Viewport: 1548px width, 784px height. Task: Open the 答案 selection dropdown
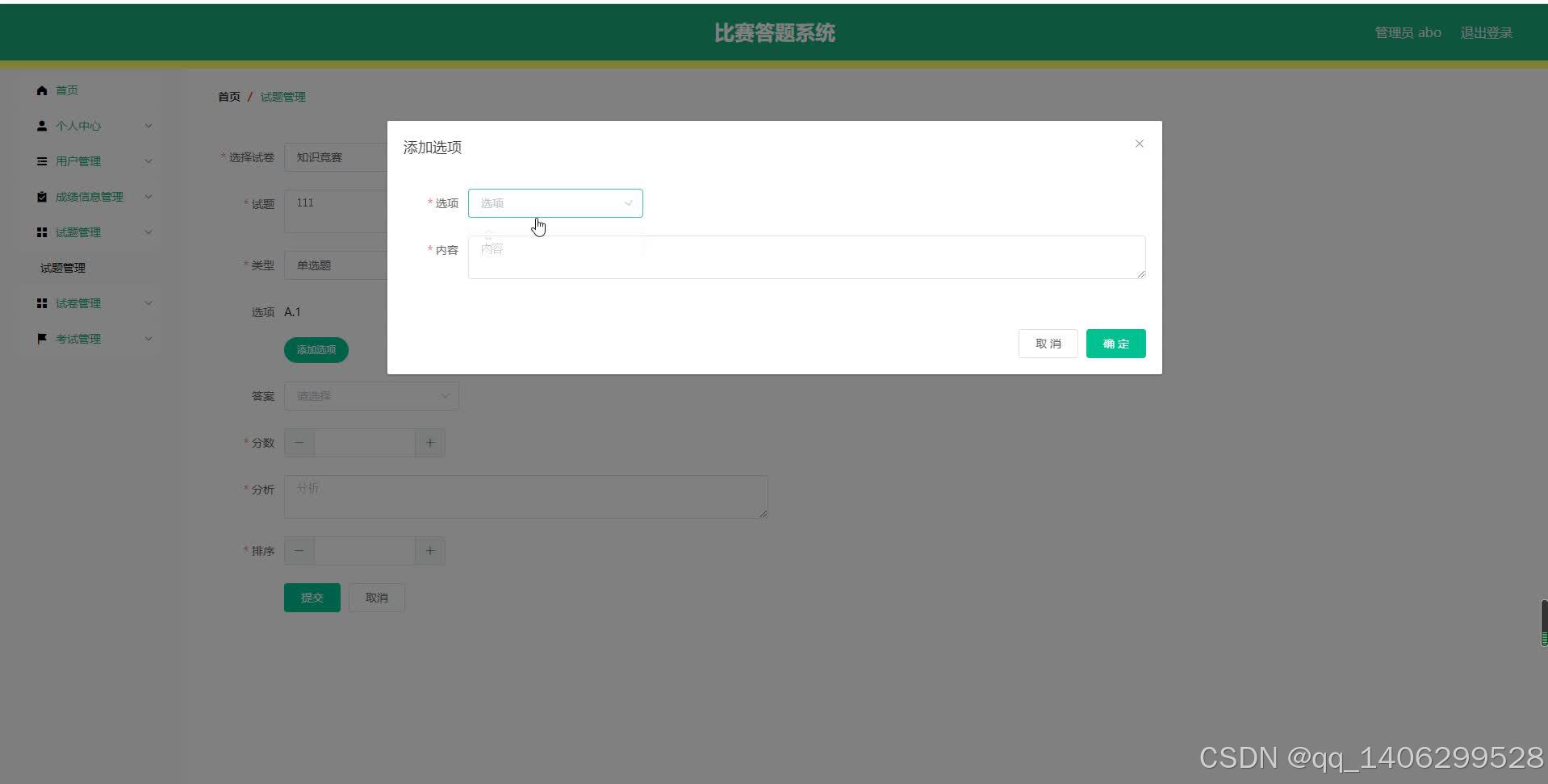[x=370, y=395]
